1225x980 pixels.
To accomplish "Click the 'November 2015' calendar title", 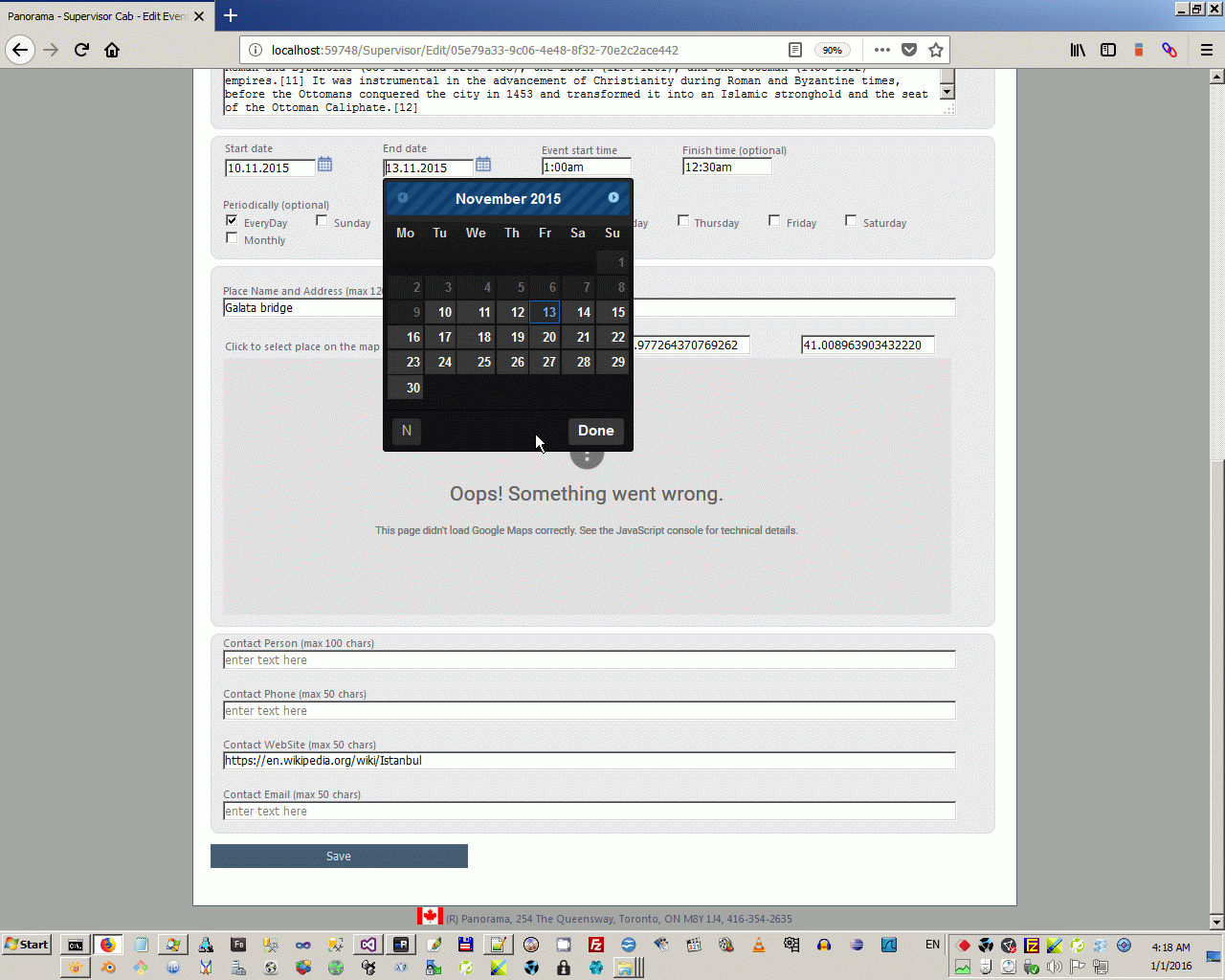I will click(508, 199).
